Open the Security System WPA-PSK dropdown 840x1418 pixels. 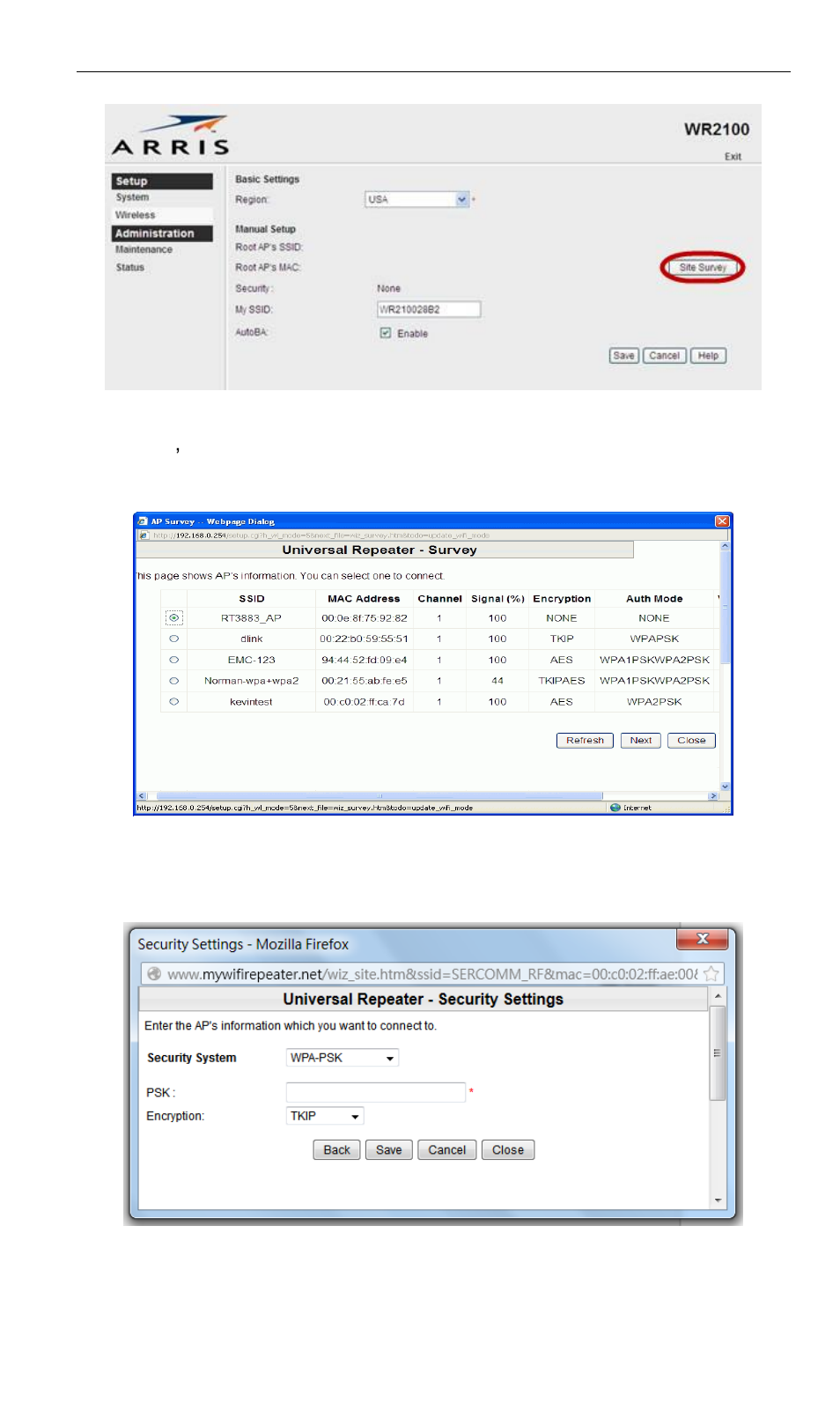343,1058
